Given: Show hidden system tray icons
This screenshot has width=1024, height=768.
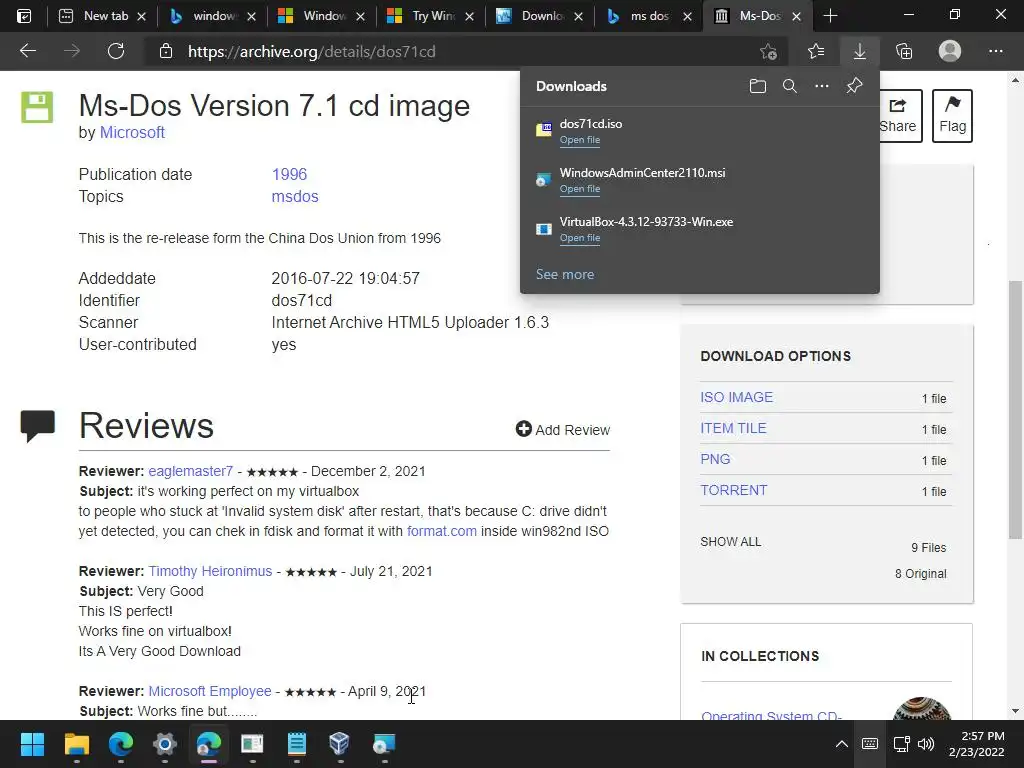Looking at the screenshot, I should pos(842,744).
